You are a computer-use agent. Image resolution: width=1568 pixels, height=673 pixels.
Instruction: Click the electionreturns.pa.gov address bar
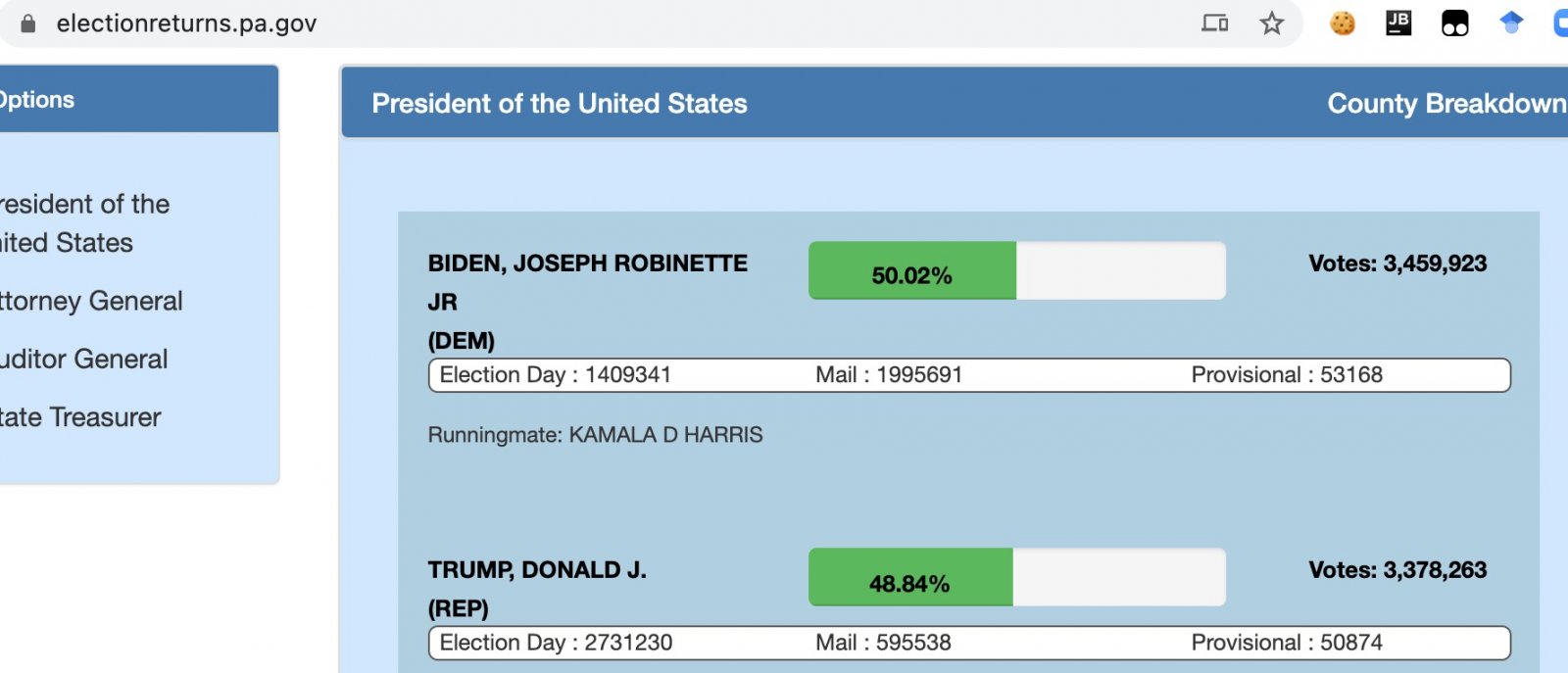[x=186, y=24]
